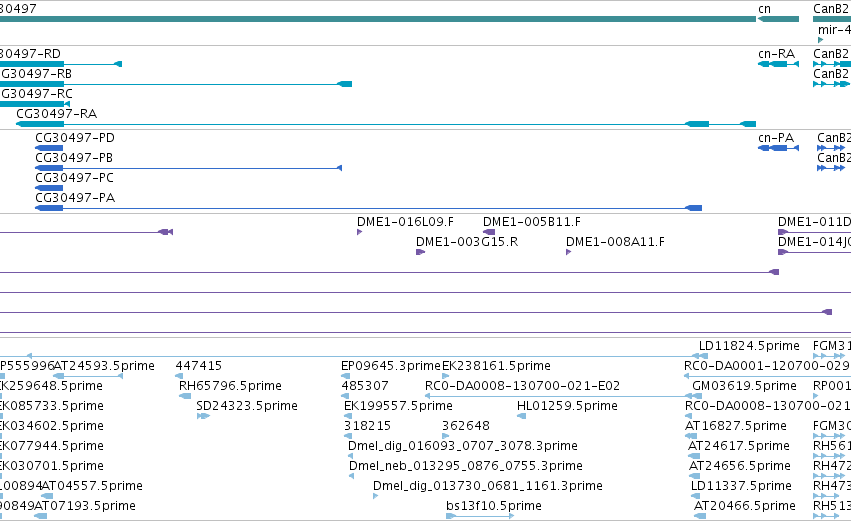Image resolution: width=851 pixels, height=521 pixels.
Task: Open Dmel_neb_013295_0876_0755.3prime EST
Action: click(352, 476)
